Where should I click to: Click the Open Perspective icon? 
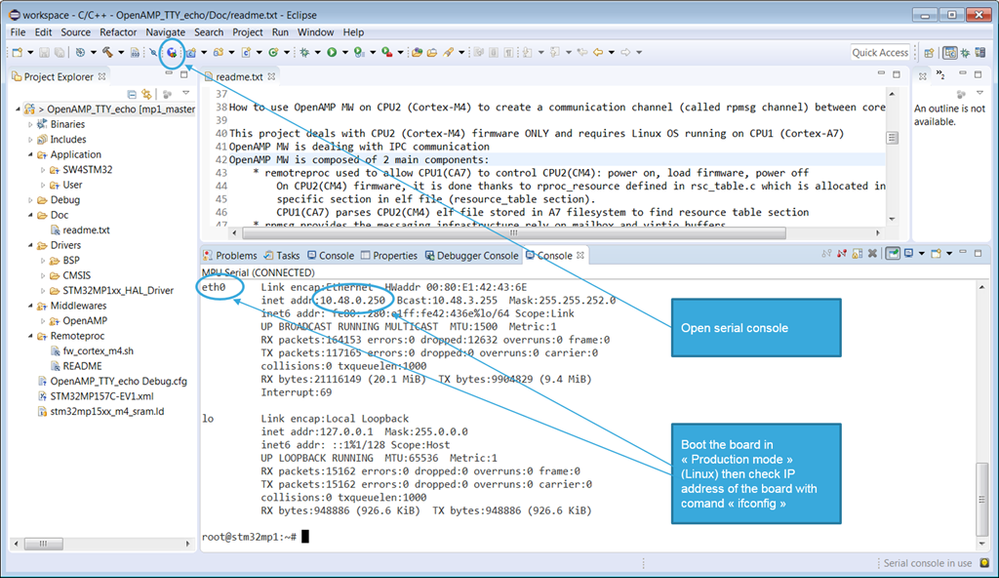click(929, 53)
